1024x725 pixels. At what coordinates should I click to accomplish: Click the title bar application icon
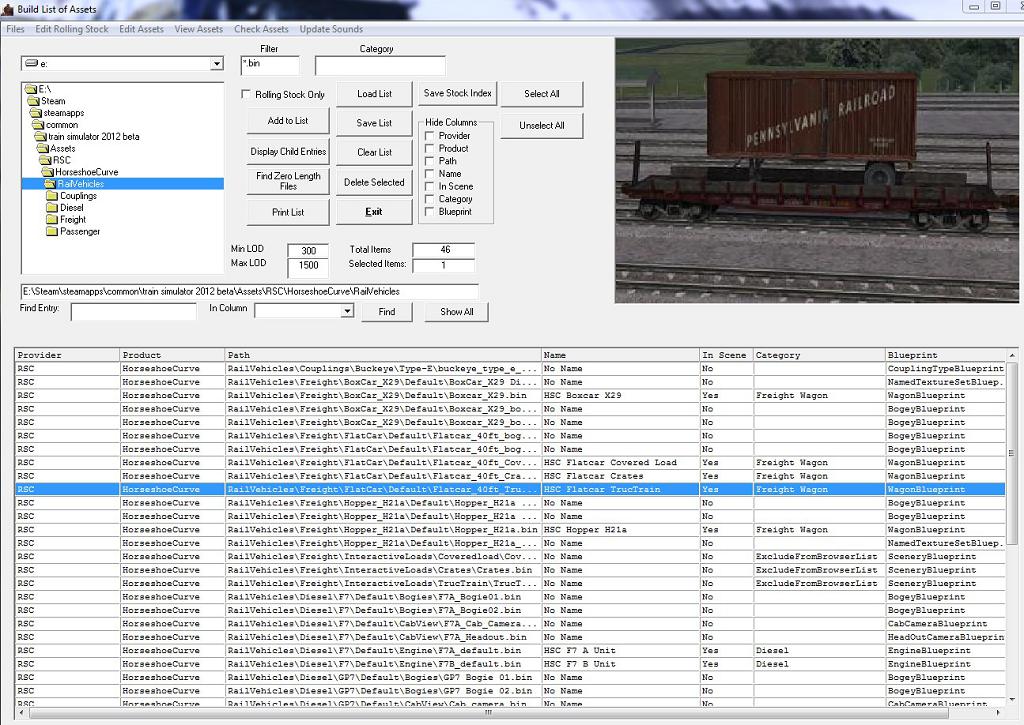pos(8,9)
